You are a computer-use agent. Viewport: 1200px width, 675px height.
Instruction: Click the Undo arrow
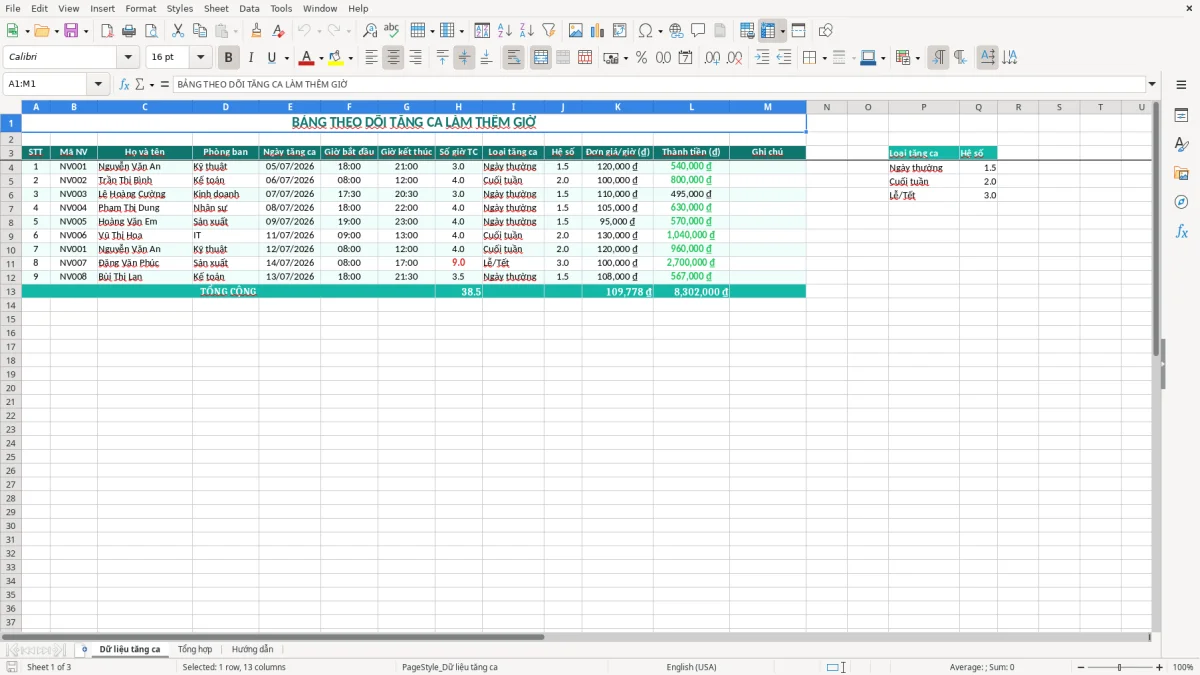tap(304, 31)
